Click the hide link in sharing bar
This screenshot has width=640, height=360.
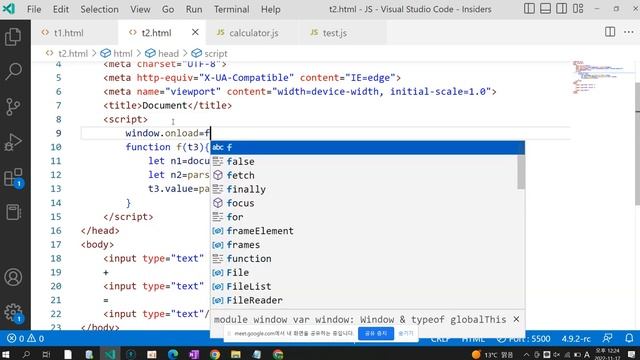coord(406,333)
